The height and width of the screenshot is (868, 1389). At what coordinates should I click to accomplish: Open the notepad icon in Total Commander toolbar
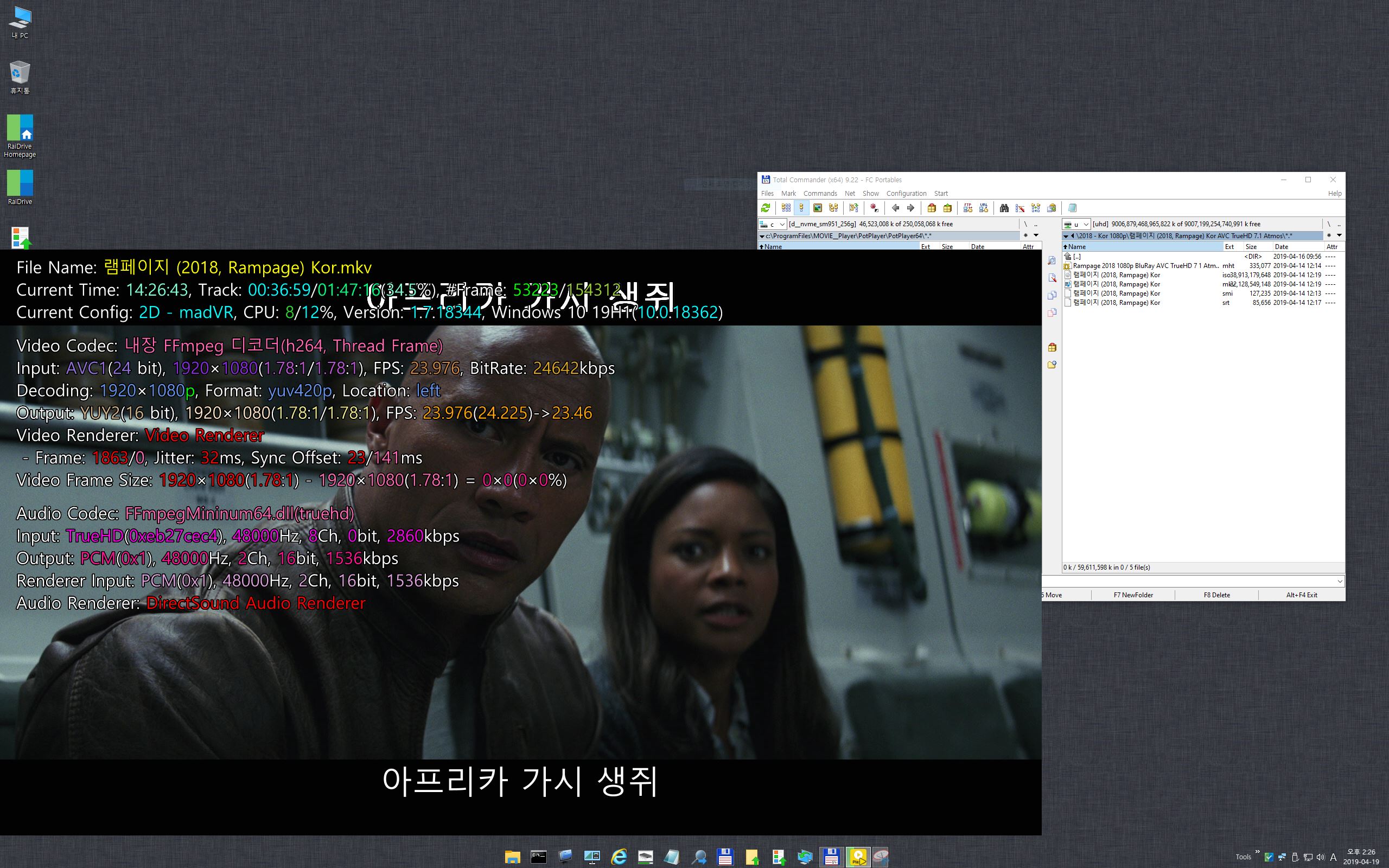pyautogui.click(x=1072, y=208)
